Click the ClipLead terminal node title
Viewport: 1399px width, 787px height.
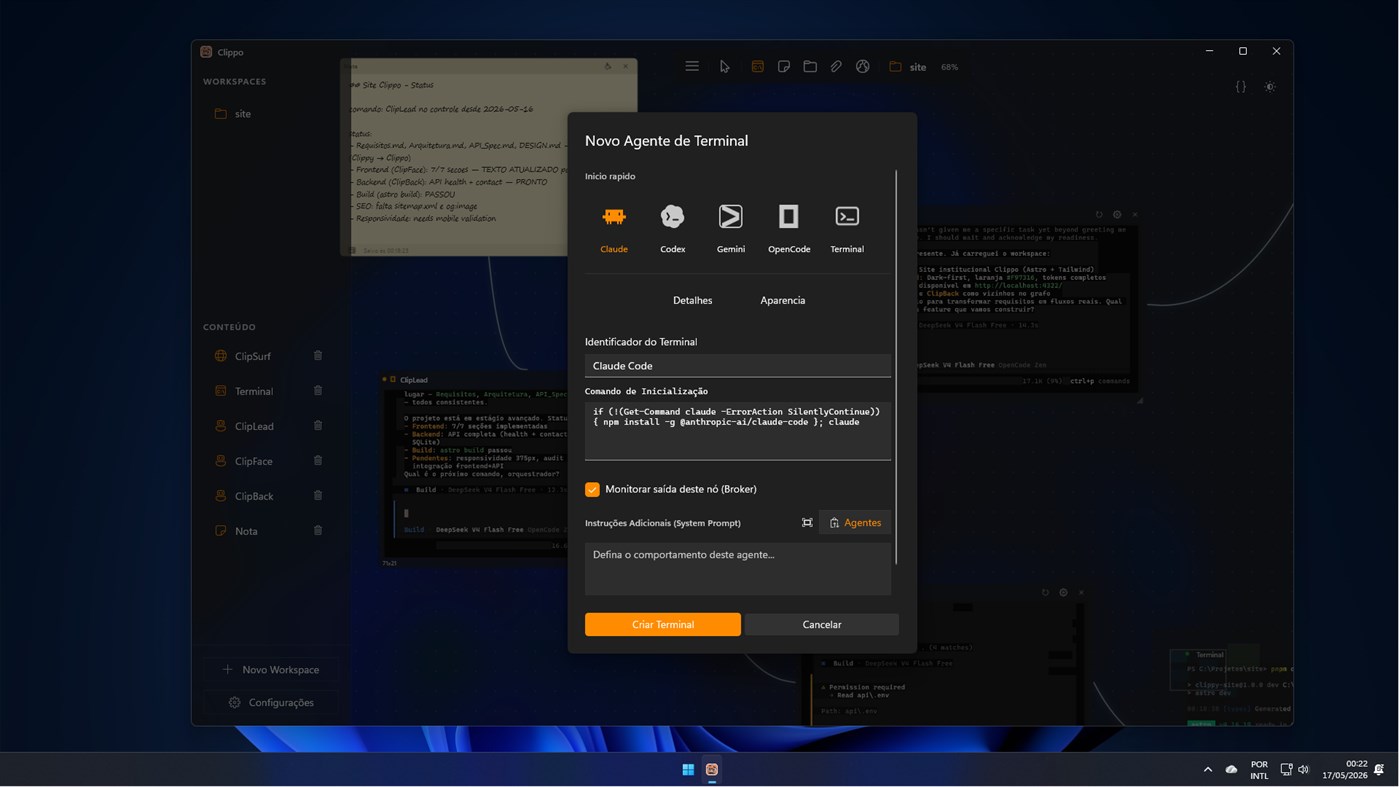pyautogui.click(x=414, y=380)
